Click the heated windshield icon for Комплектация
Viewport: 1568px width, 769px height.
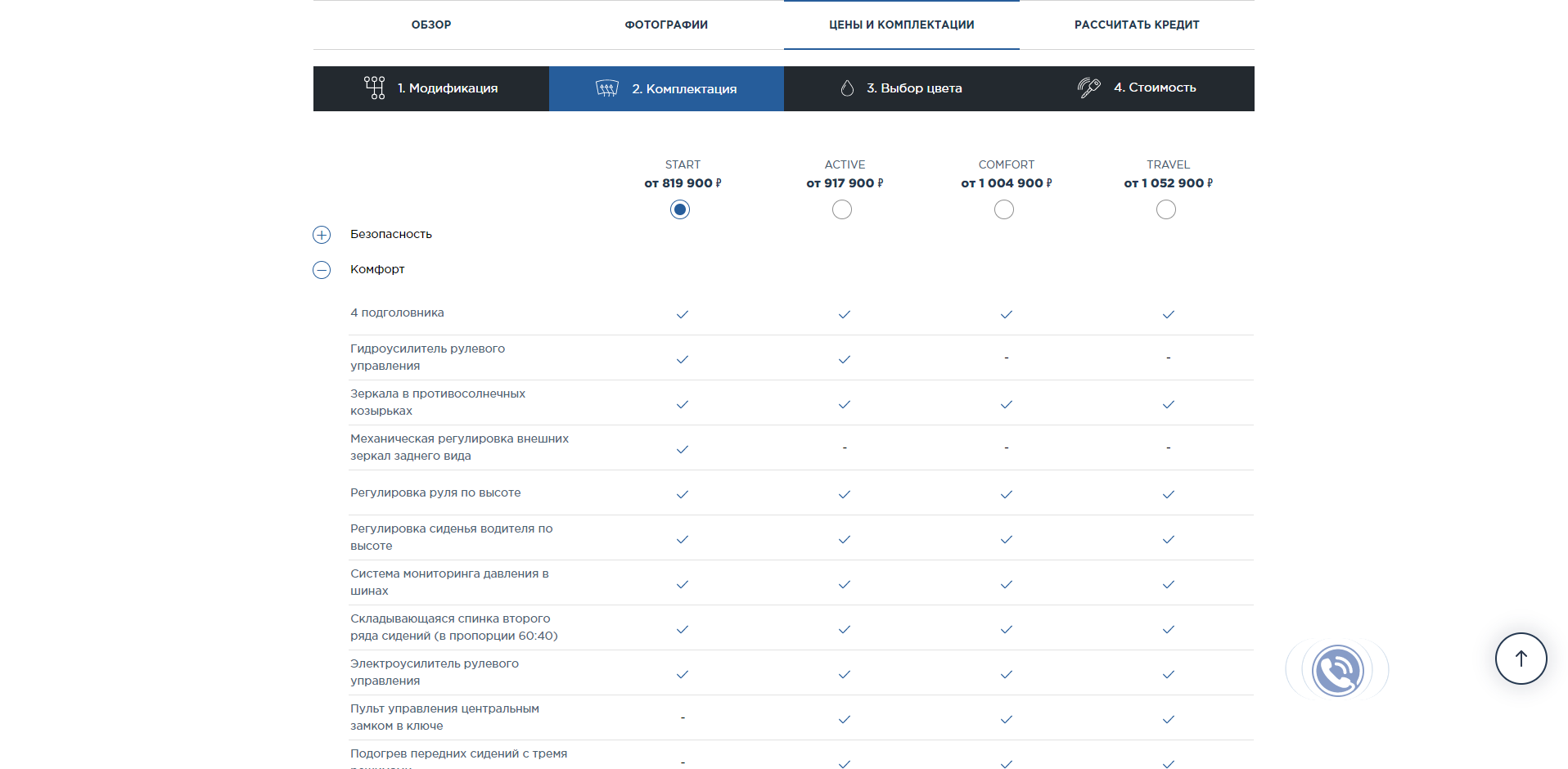607,88
